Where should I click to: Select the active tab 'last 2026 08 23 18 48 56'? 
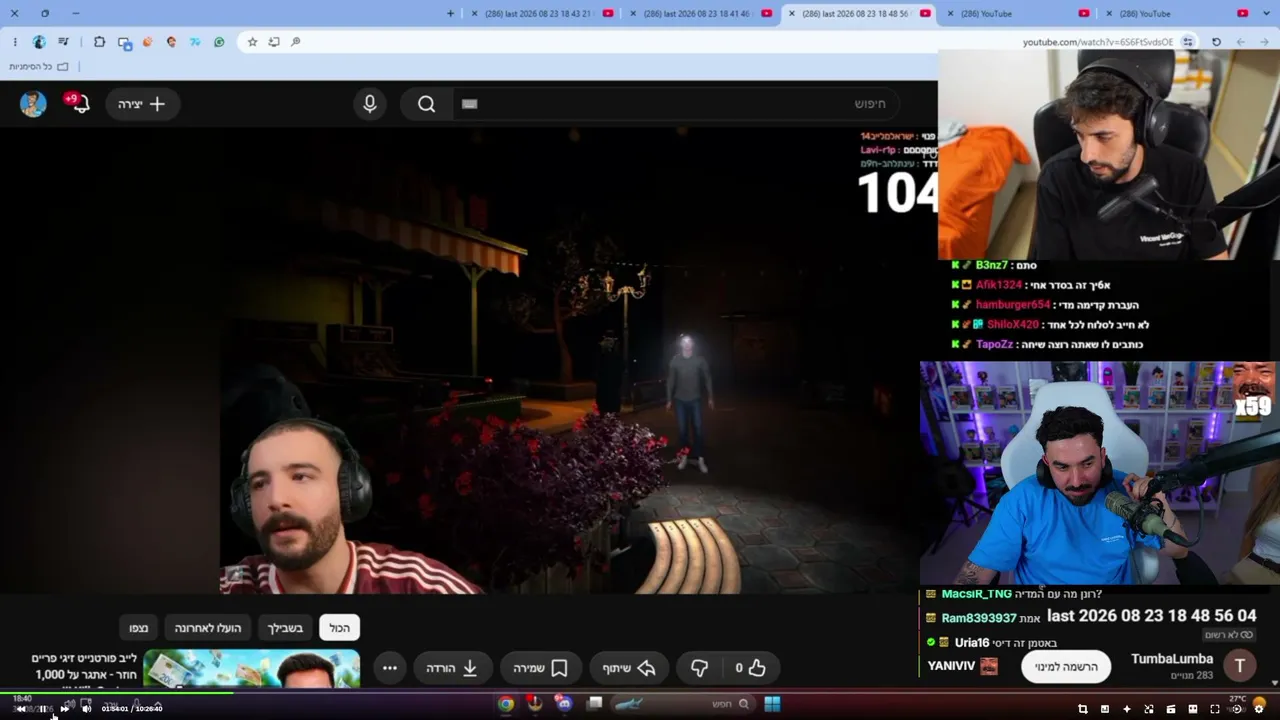pos(858,13)
